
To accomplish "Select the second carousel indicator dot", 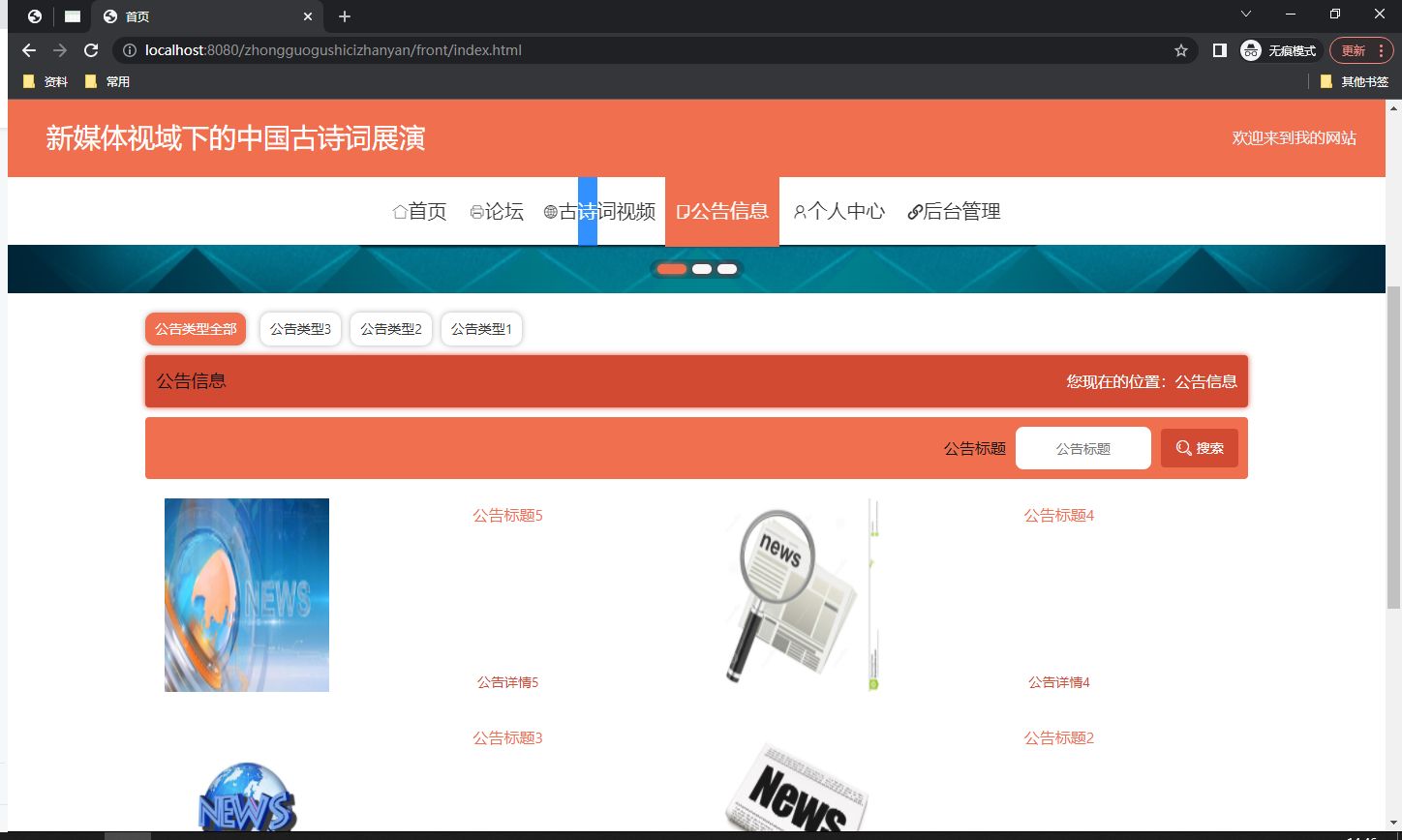I will coord(699,268).
